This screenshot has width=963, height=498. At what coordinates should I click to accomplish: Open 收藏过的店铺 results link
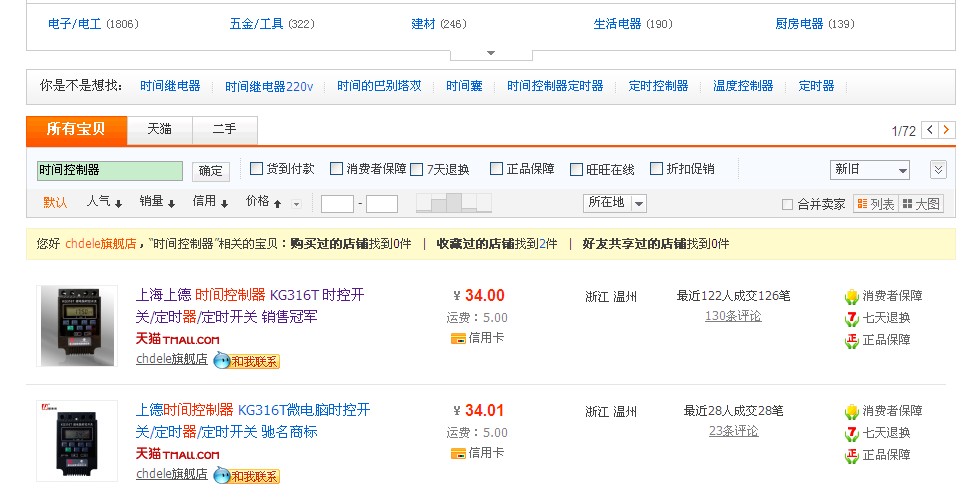pyautogui.click(x=497, y=244)
